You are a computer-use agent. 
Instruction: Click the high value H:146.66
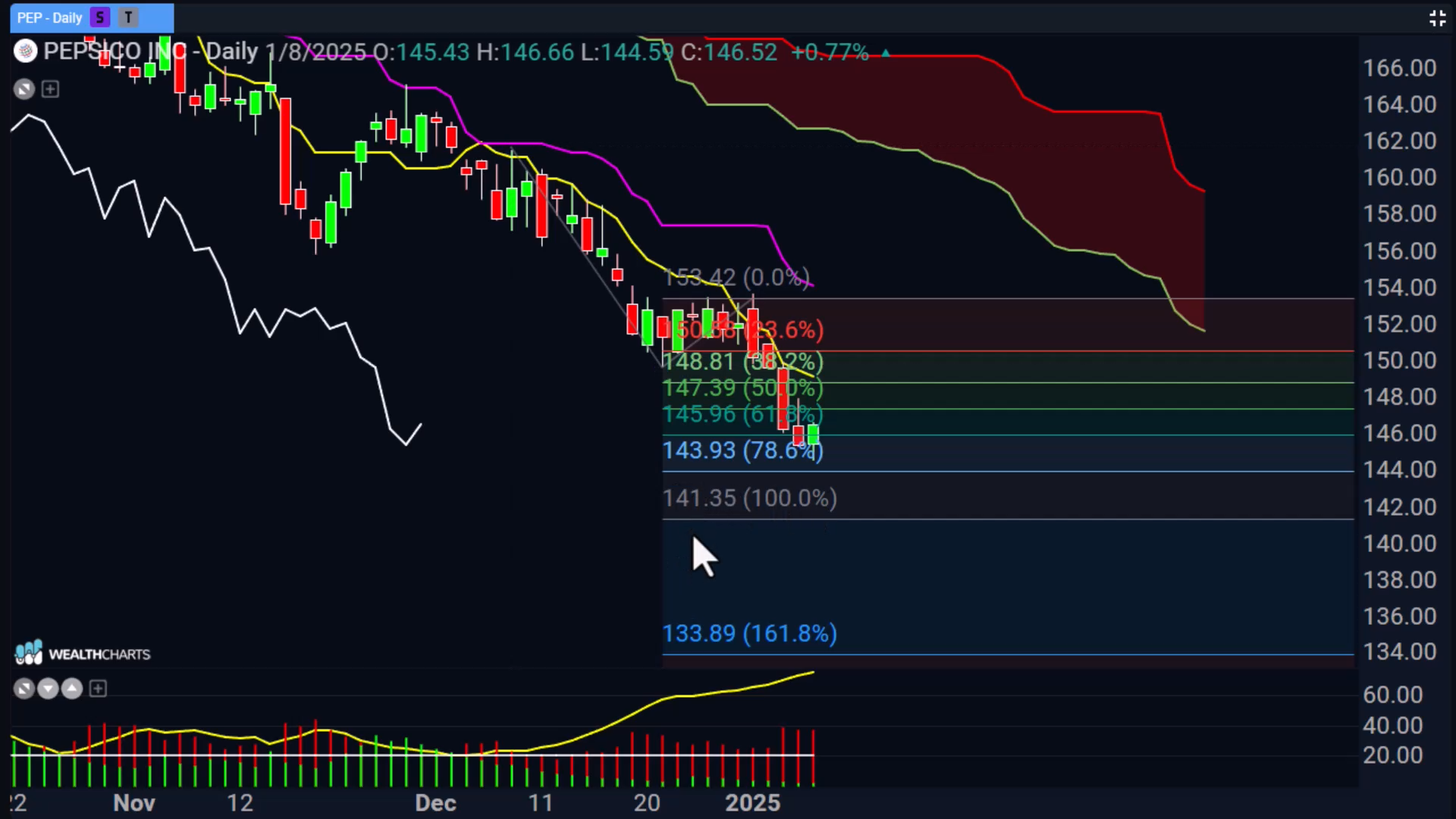[x=525, y=52]
